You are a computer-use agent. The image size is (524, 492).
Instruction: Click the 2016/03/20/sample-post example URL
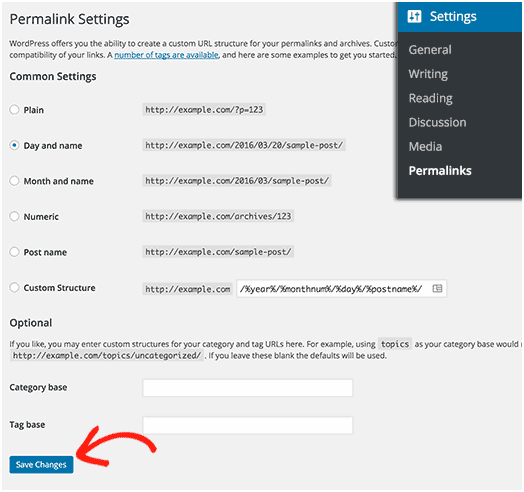tap(244, 145)
